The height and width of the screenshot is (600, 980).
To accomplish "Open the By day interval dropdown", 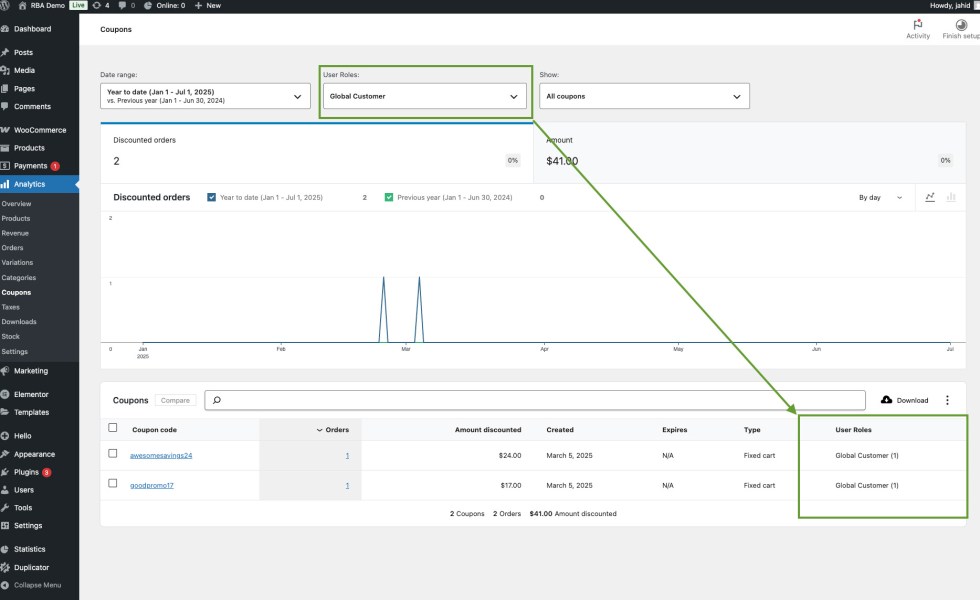I will pos(879,197).
